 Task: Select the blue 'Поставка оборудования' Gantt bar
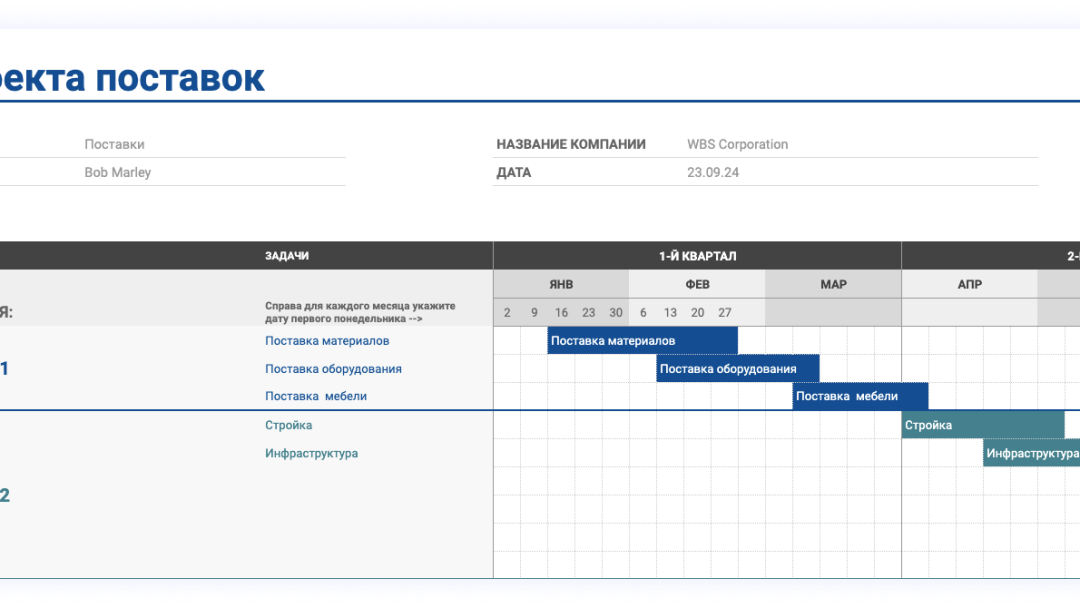pyautogui.click(x=737, y=369)
